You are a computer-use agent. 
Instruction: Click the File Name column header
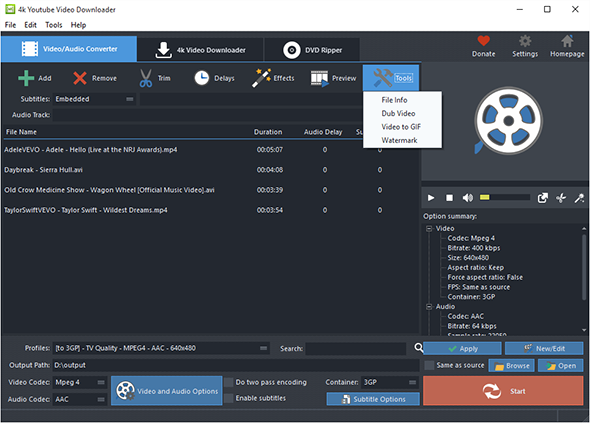[x=21, y=132]
